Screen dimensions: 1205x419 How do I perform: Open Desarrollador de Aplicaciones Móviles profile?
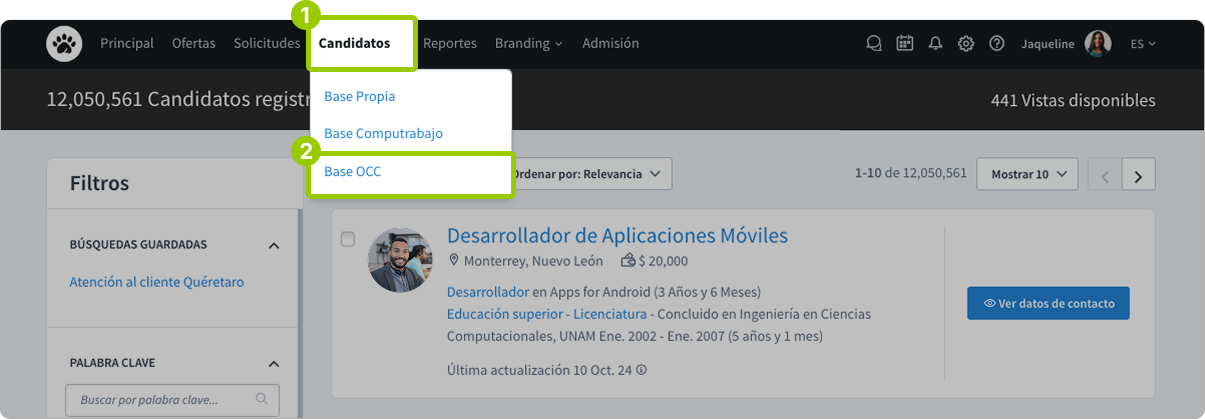point(617,236)
